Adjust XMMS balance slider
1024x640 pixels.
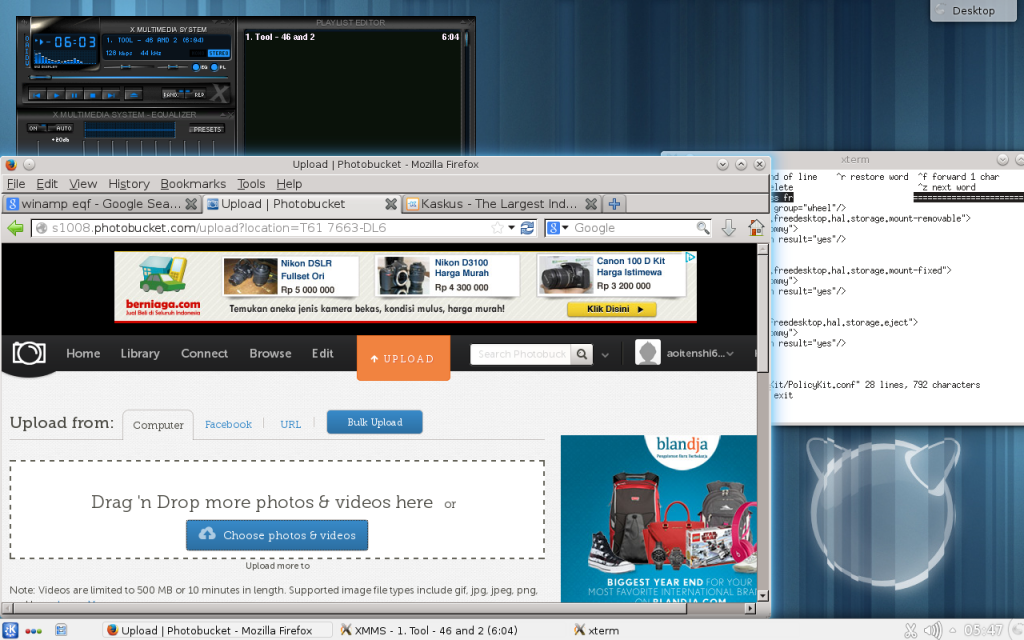click(172, 67)
